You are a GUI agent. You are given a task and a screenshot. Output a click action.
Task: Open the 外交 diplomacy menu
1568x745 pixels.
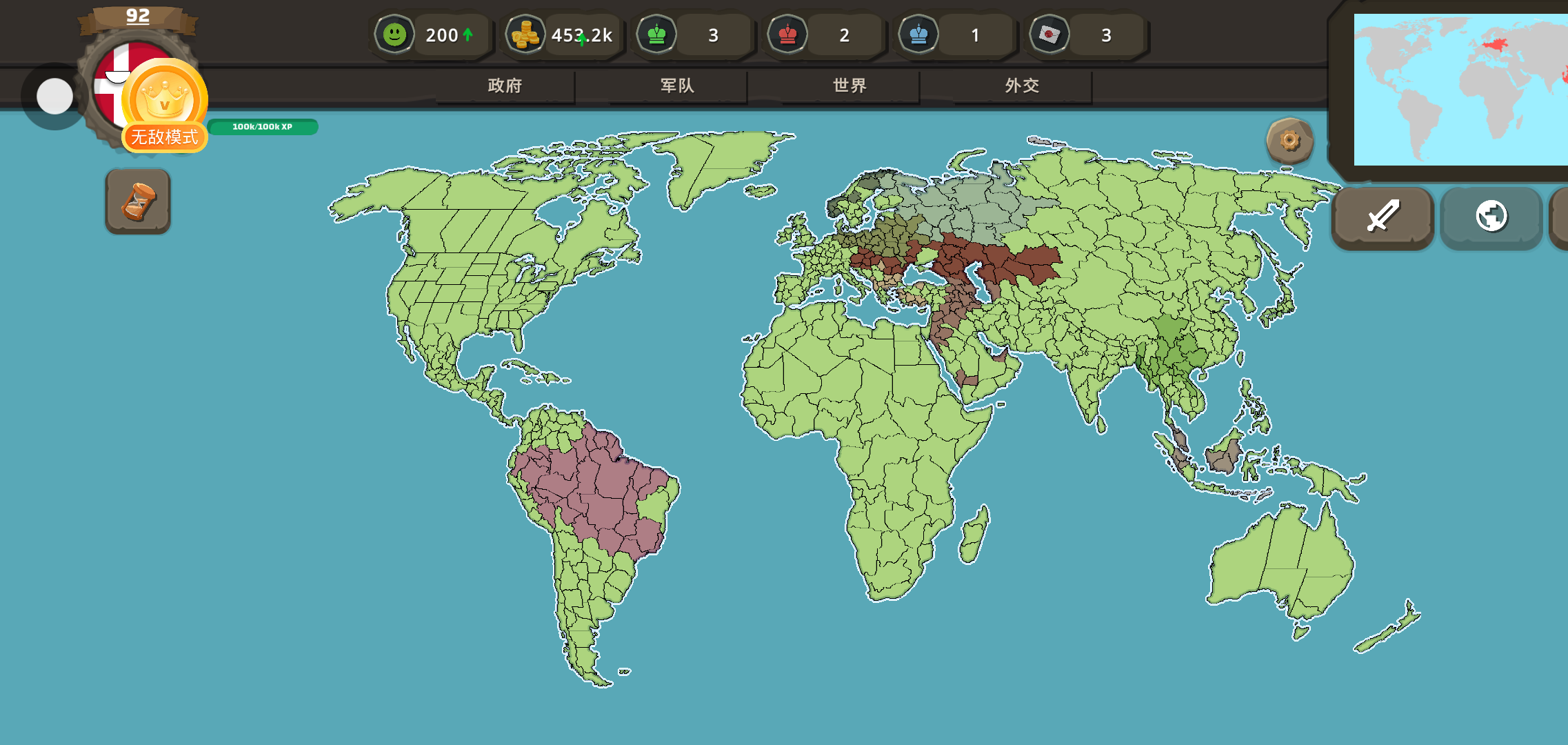(x=1022, y=86)
